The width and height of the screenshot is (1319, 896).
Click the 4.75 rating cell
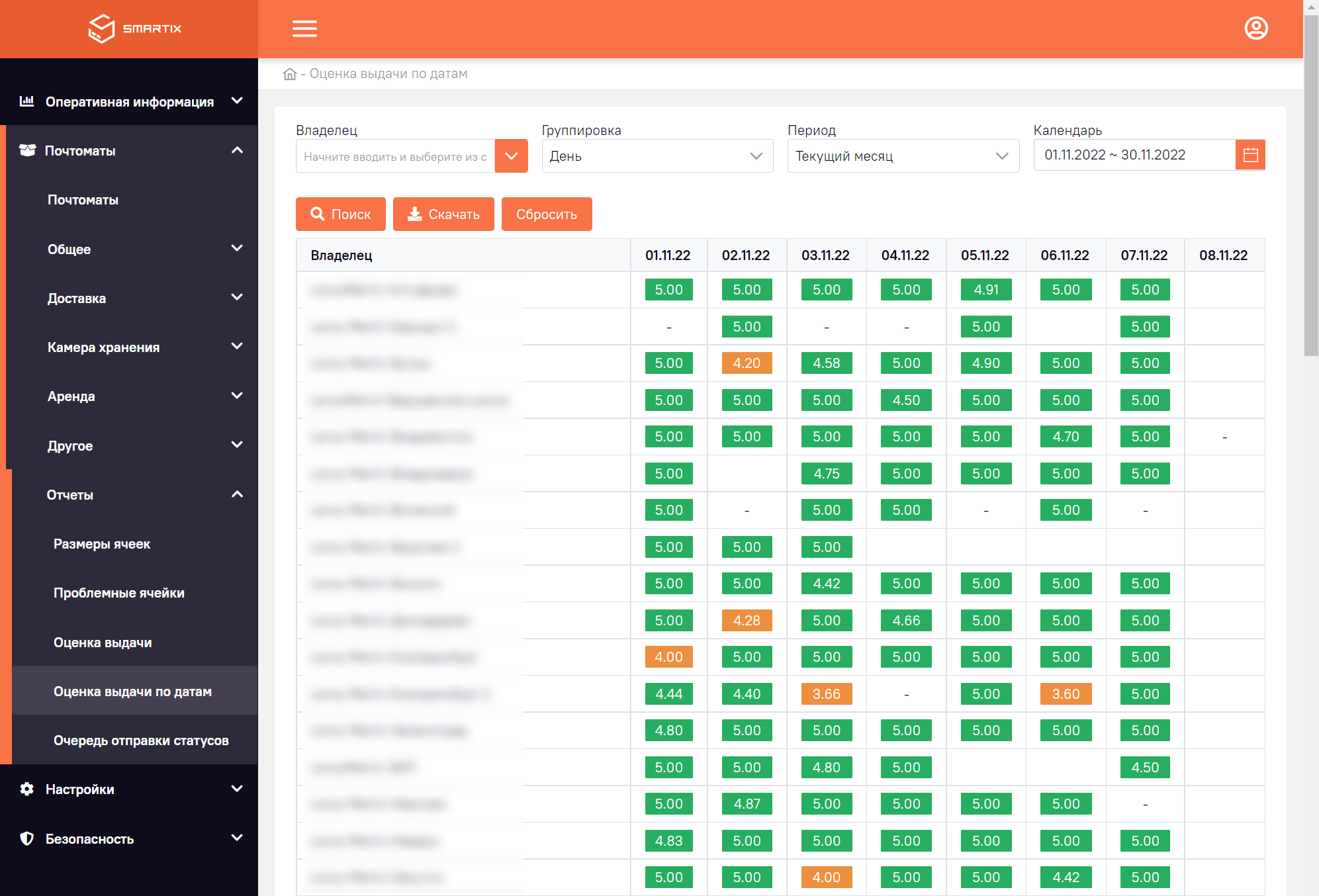pos(827,474)
